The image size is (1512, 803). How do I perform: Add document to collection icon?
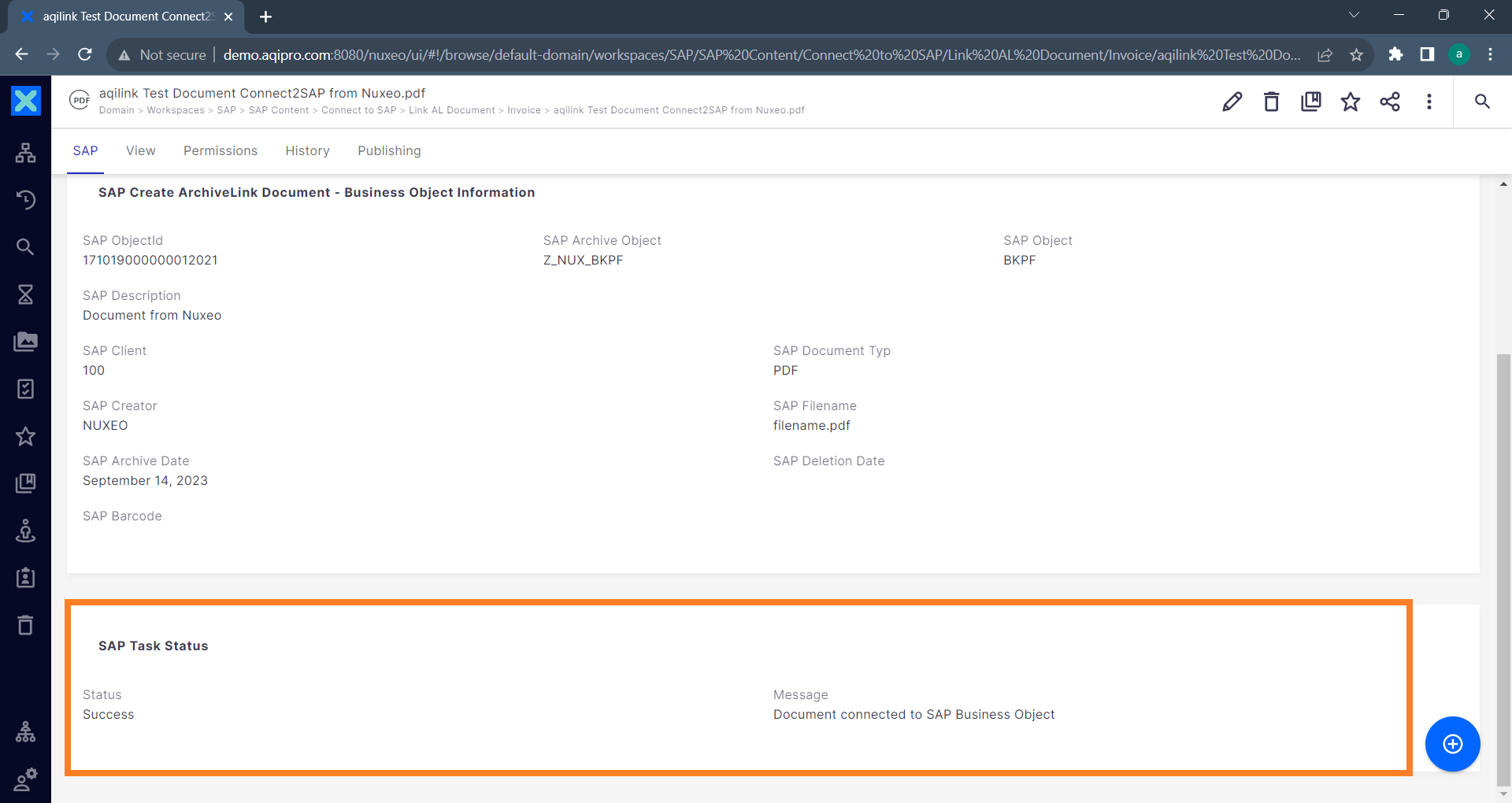1311,102
